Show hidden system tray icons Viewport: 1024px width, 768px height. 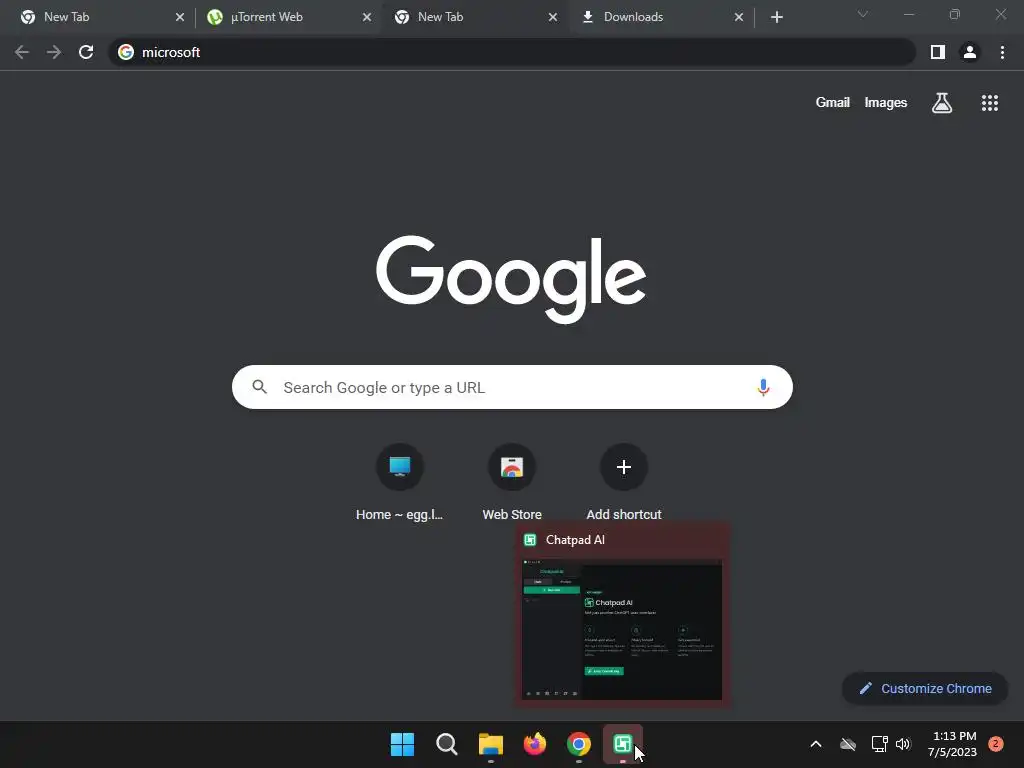click(816, 744)
